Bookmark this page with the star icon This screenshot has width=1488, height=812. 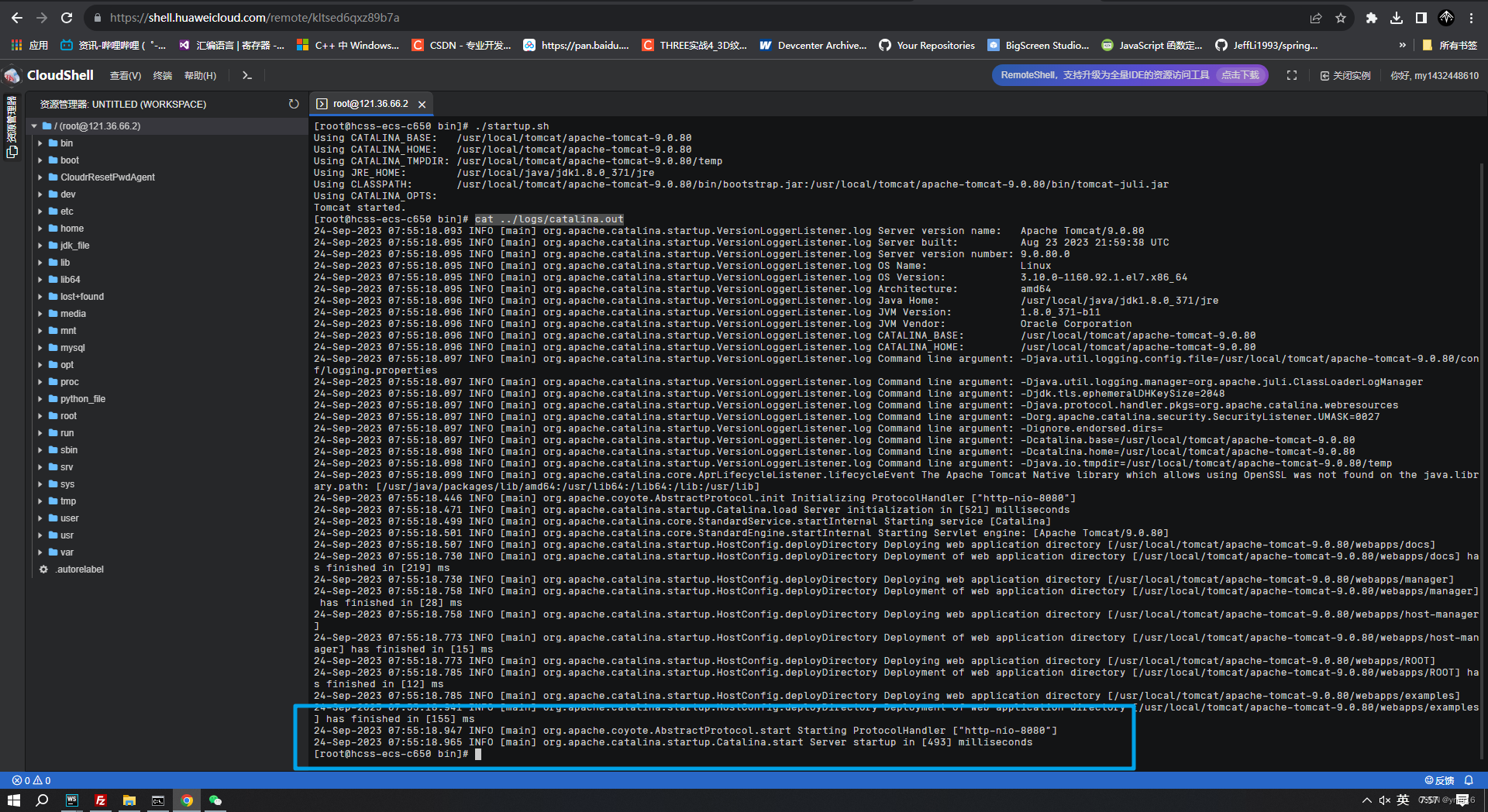click(1341, 18)
